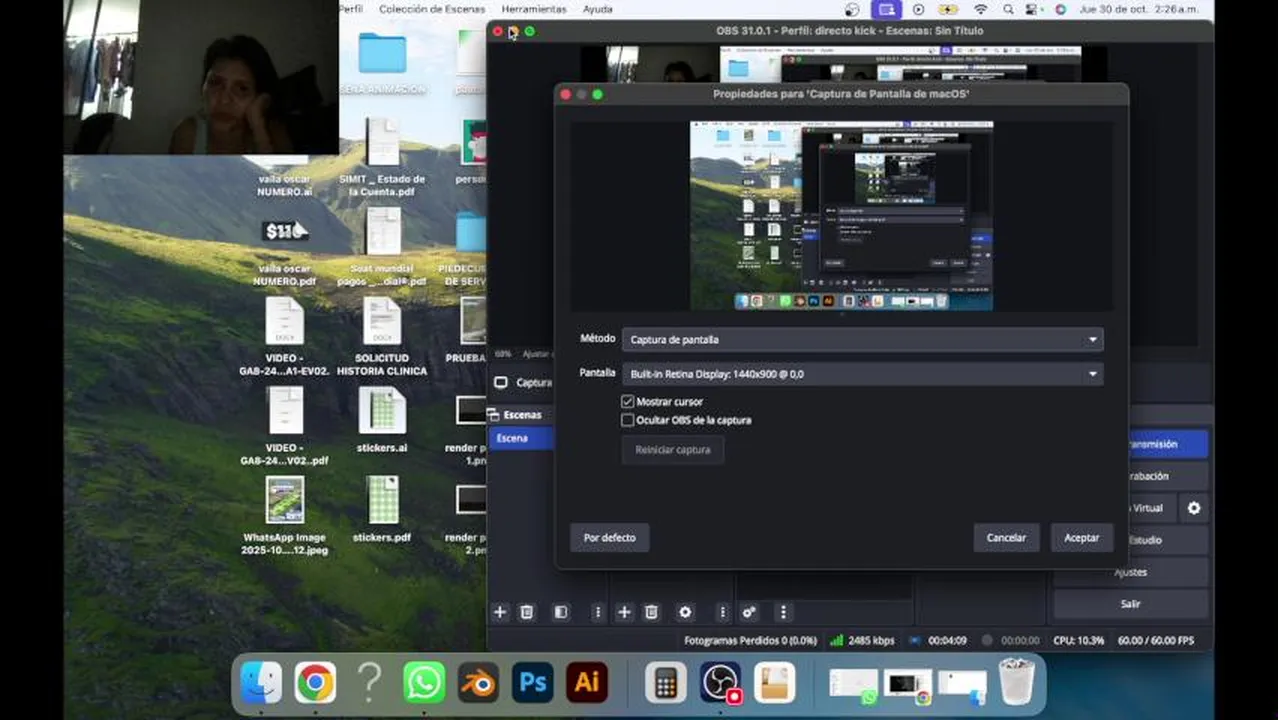
Task: Click the 60.00 / 60.00 FPS status entry
Action: [x=1156, y=640]
